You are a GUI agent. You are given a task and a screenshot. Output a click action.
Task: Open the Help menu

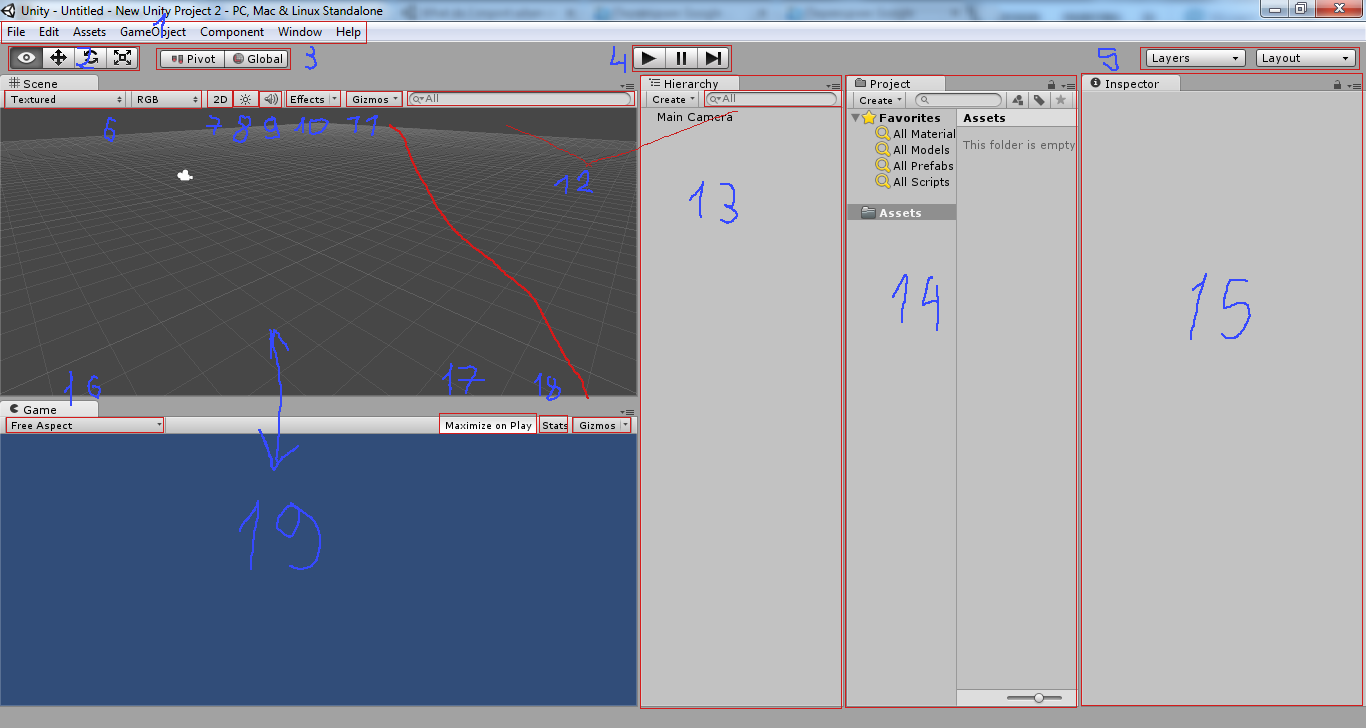(348, 32)
